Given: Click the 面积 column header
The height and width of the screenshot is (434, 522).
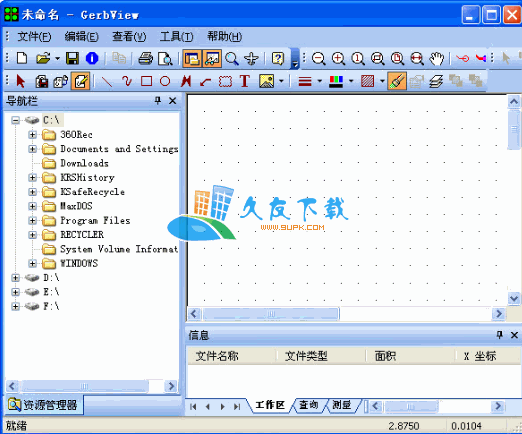Looking at the screenshot, I should [411, 356].
